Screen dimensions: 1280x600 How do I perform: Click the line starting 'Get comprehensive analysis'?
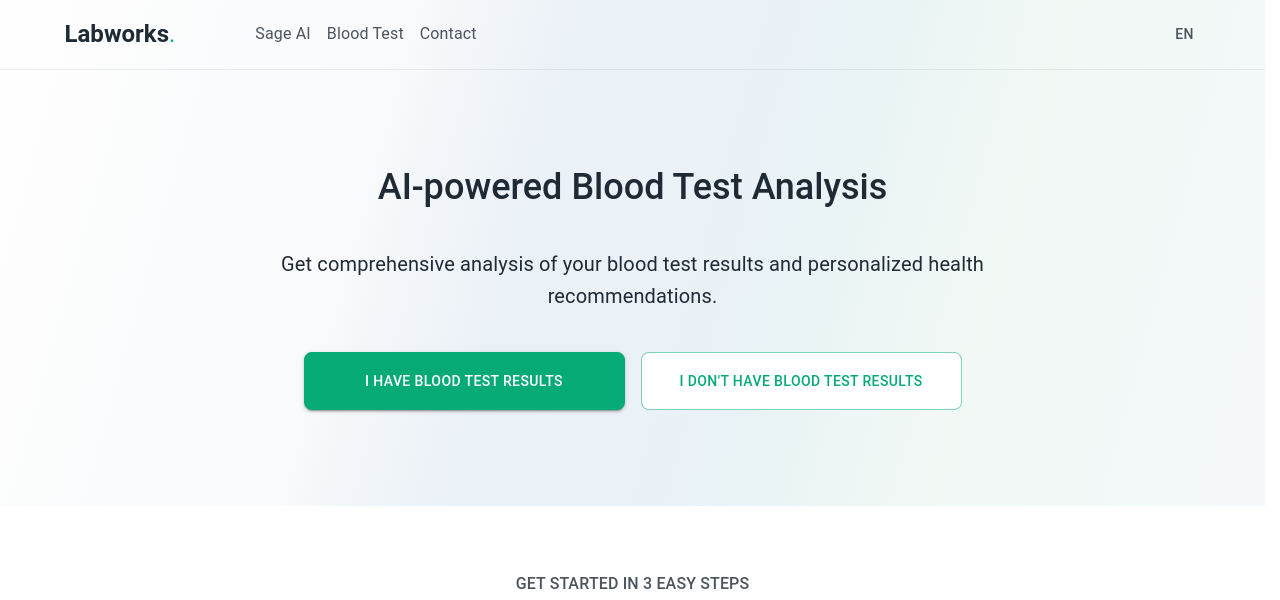pyautogui.click(x=632, y=264)
